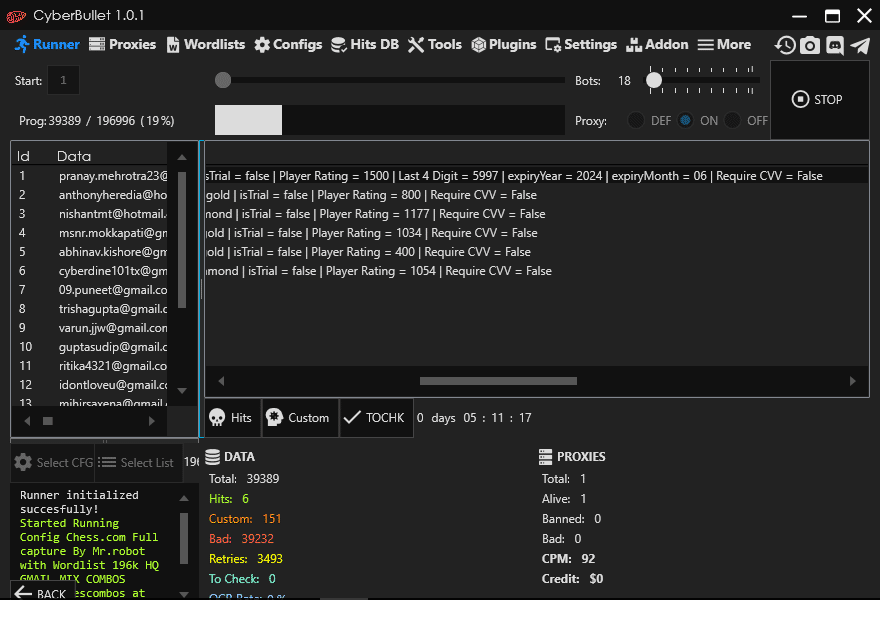The image size is (880, 620).
Task: Click the data list right scroll arrow
Action: tap(151, 421)
